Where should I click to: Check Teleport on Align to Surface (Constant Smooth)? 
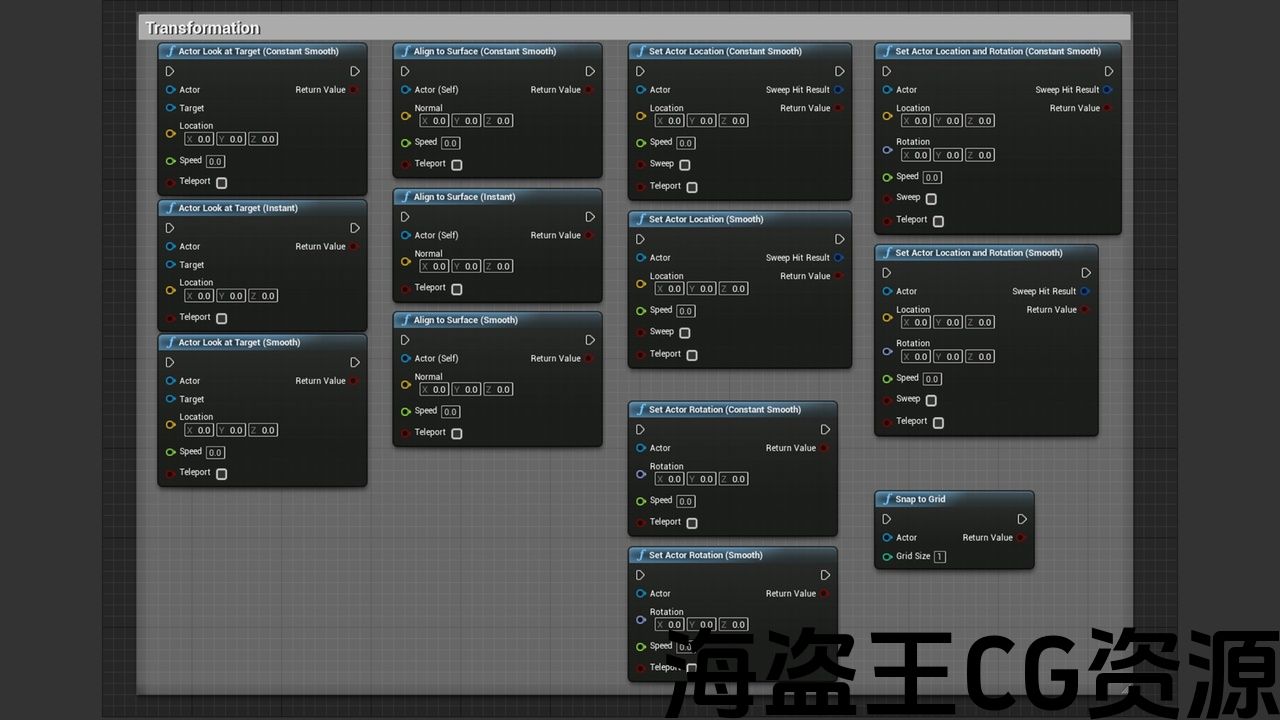[x=456, y=164]
